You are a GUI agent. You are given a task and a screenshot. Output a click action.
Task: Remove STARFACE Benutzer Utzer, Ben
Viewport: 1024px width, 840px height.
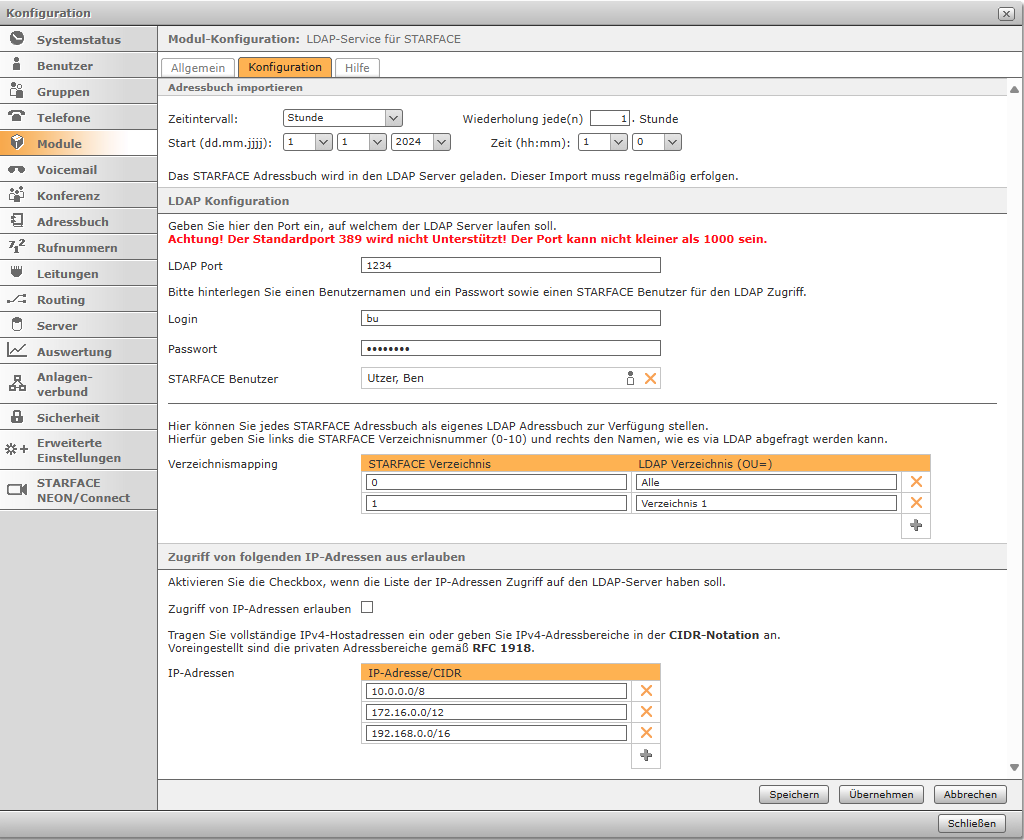[x=650, y=378]
